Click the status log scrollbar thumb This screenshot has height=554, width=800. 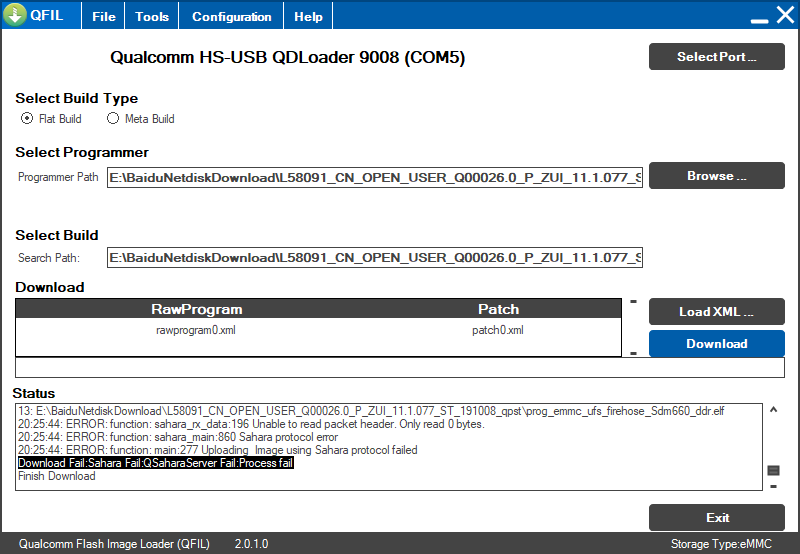773,470
